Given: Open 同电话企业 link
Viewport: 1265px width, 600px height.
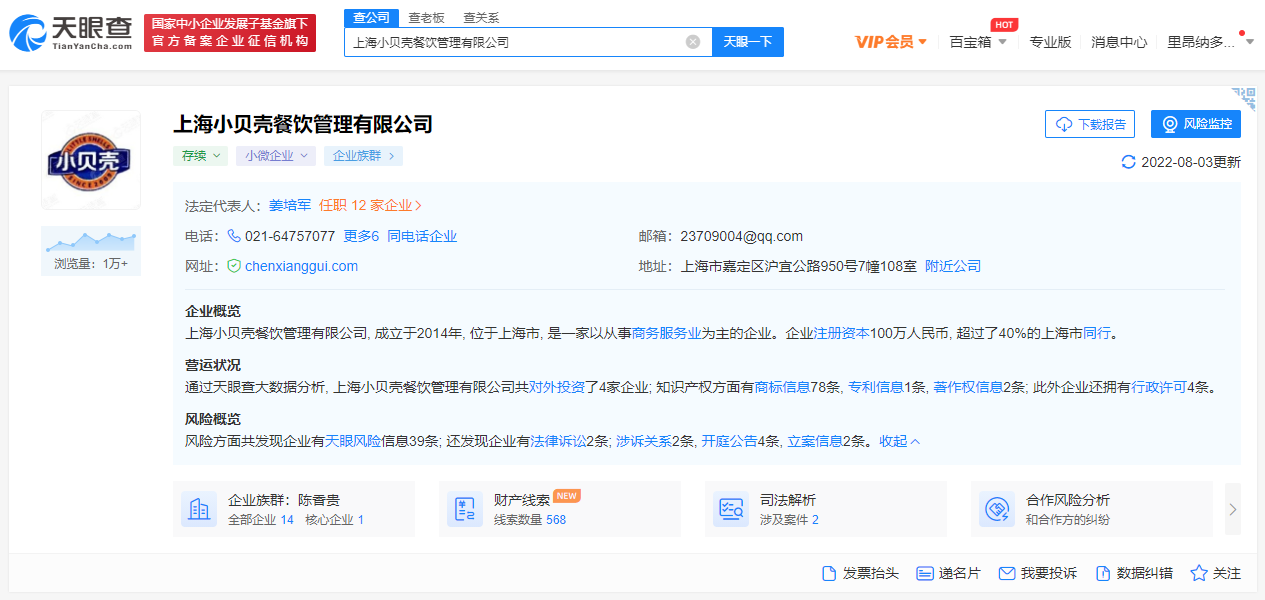Looking at the screenshot, I should (x=422, y=236).
